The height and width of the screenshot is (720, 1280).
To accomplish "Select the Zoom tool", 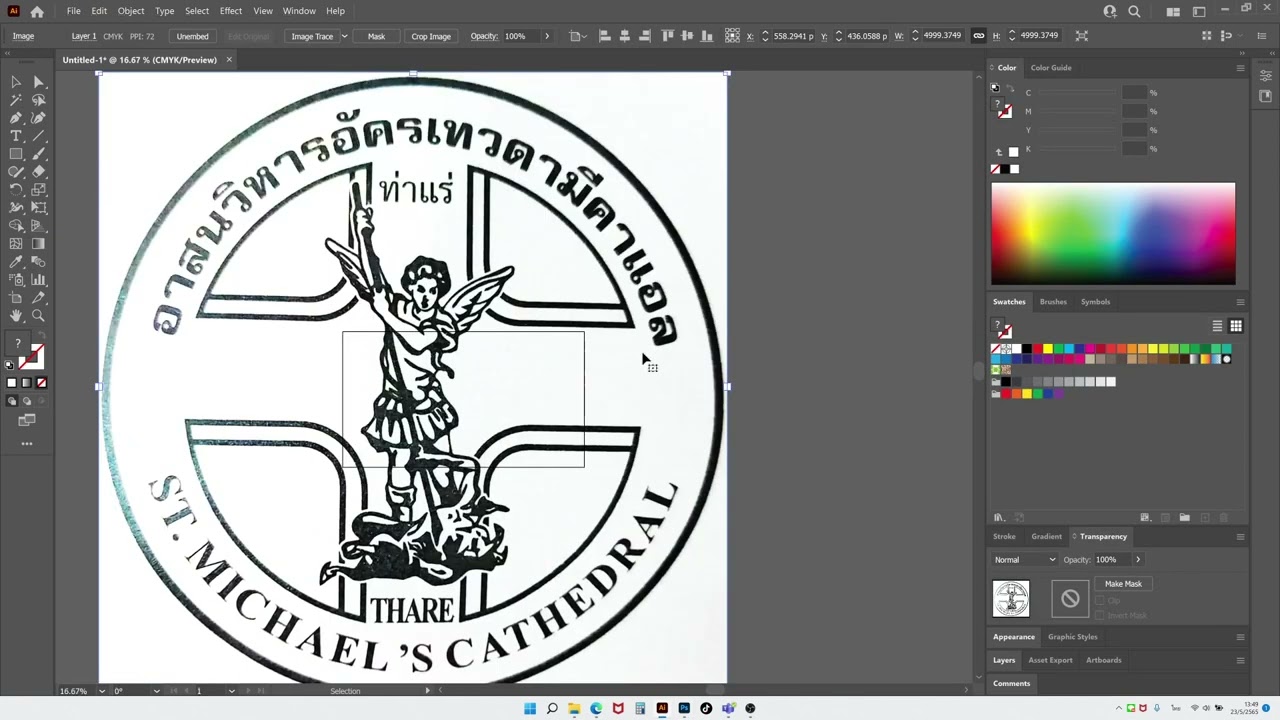I will point(38,316).
